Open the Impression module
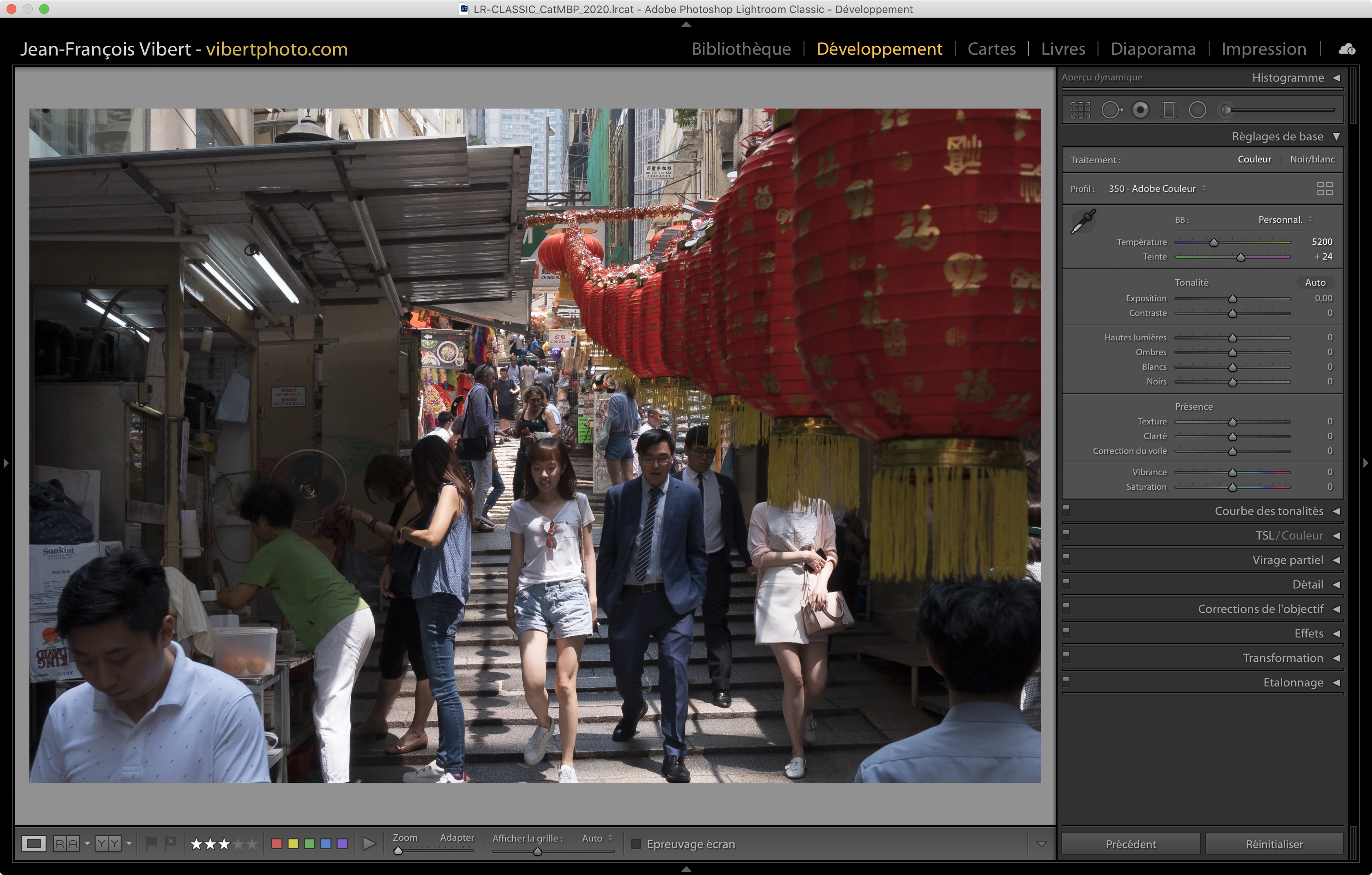The width and height of the screenshot is (1372, 875). pos(1263,49)
